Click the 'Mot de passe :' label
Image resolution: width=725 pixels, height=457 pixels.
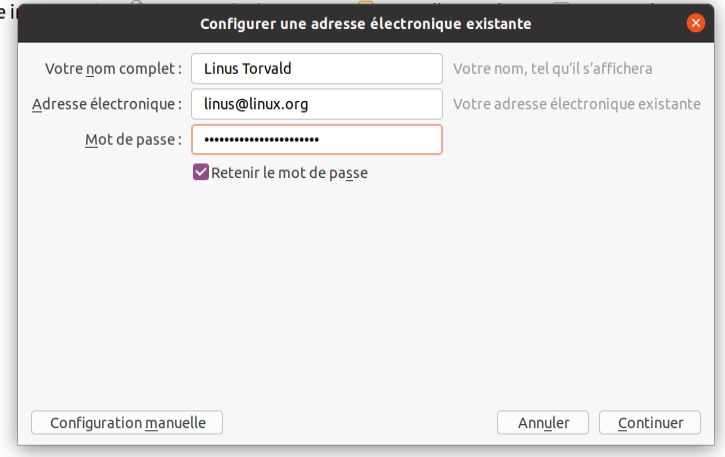point(133,139)
